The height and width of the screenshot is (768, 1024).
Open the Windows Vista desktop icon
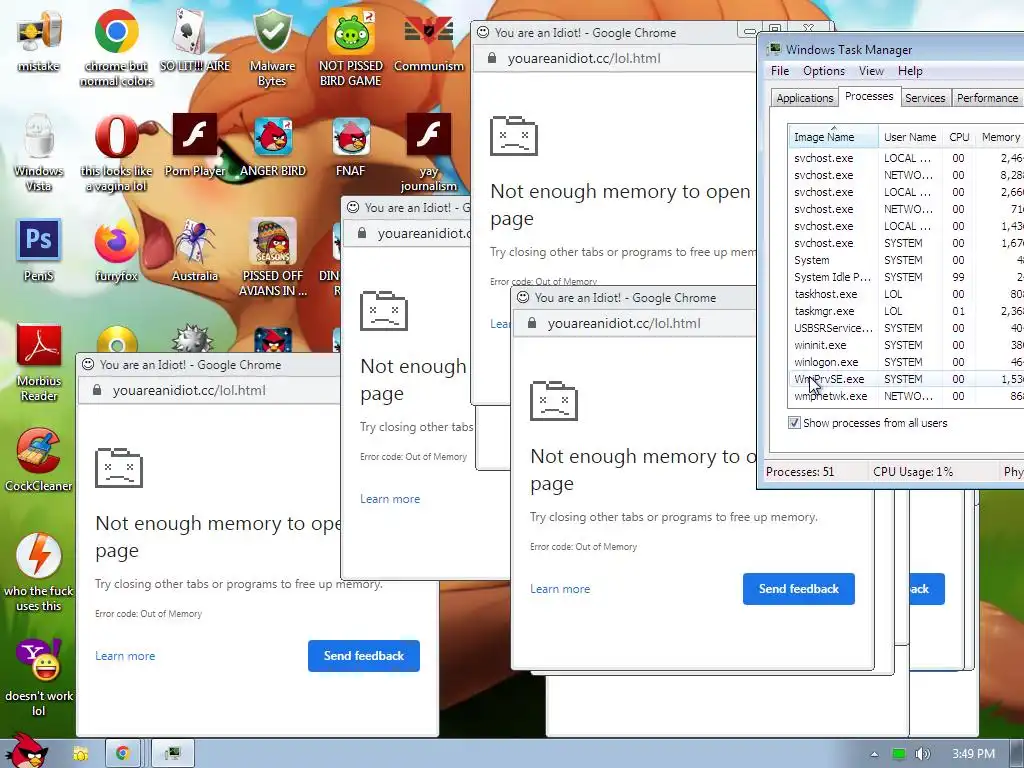pyautogui.click(x=39, y=152)
